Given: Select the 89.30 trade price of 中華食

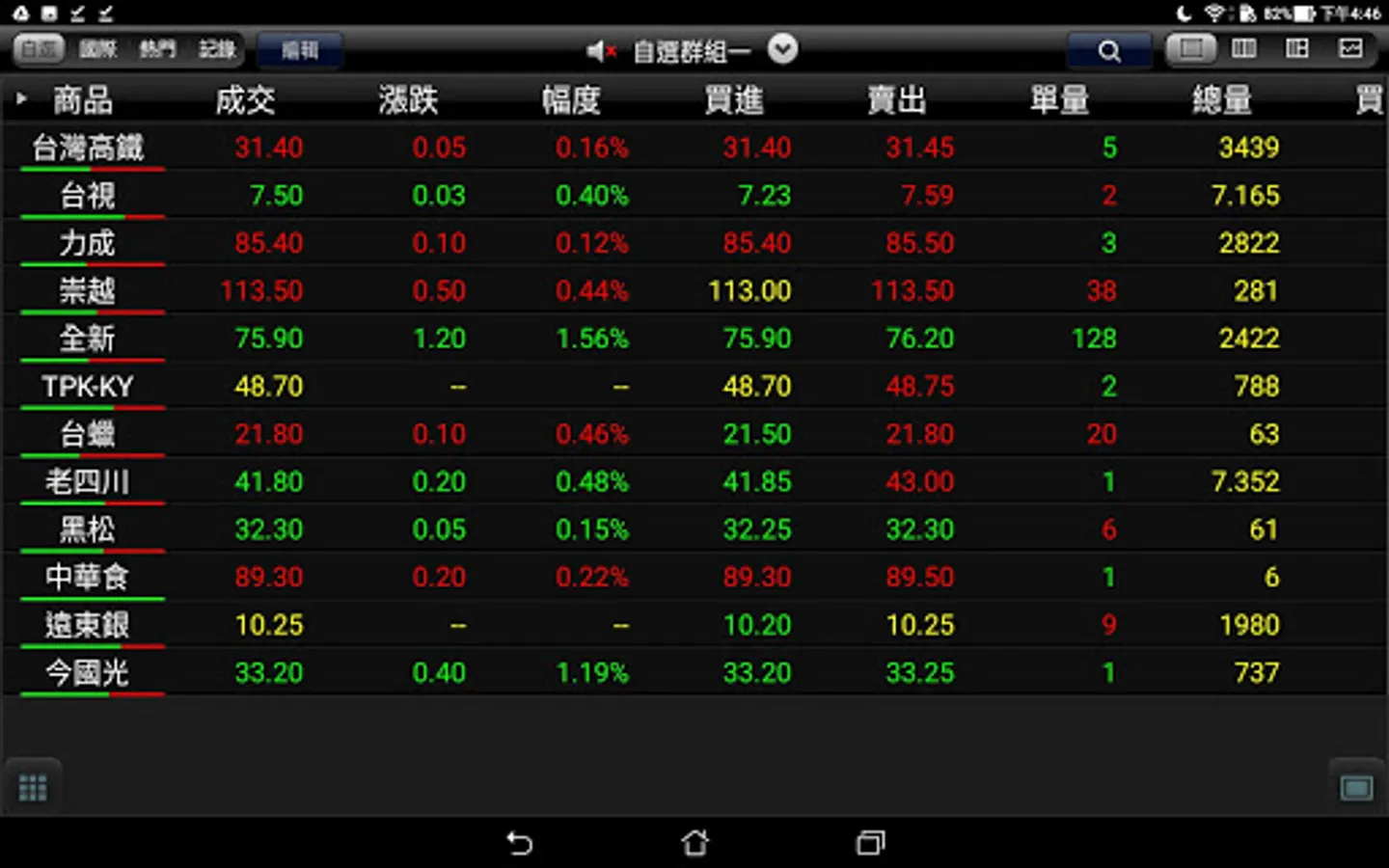Looking at the screenshot, I should 269,577.
